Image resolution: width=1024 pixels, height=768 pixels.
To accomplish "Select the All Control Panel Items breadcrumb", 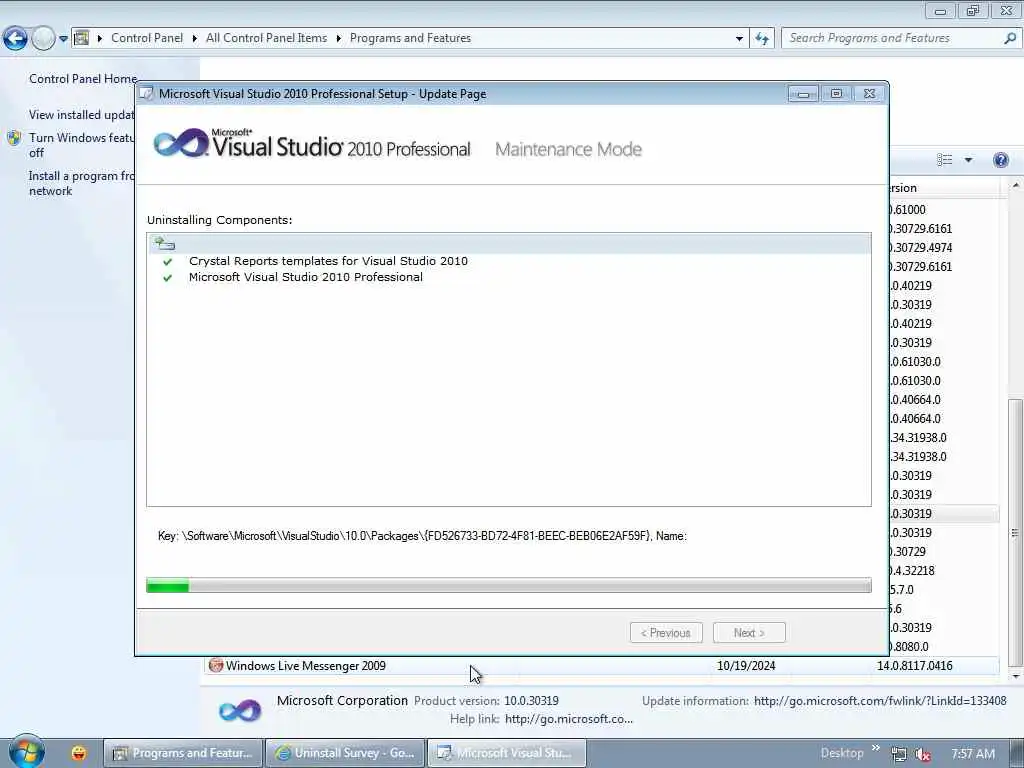I will point(266,38).
